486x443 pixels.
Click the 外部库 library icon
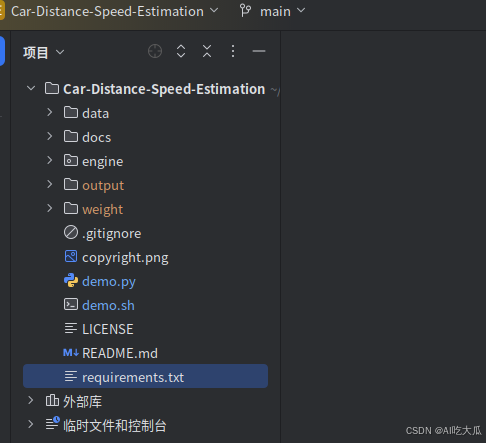pyautogui.click(x=52, y=400)
